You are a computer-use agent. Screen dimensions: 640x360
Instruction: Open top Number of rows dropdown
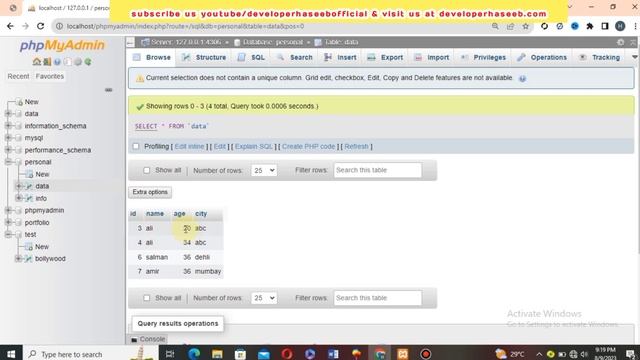264,170
